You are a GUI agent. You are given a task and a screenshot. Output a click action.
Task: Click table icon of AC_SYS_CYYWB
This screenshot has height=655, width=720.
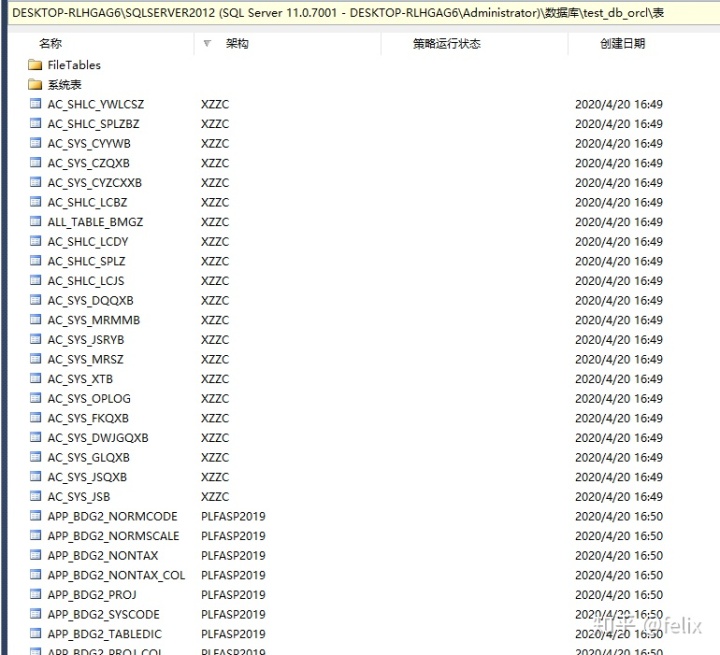tap(35, 143)
